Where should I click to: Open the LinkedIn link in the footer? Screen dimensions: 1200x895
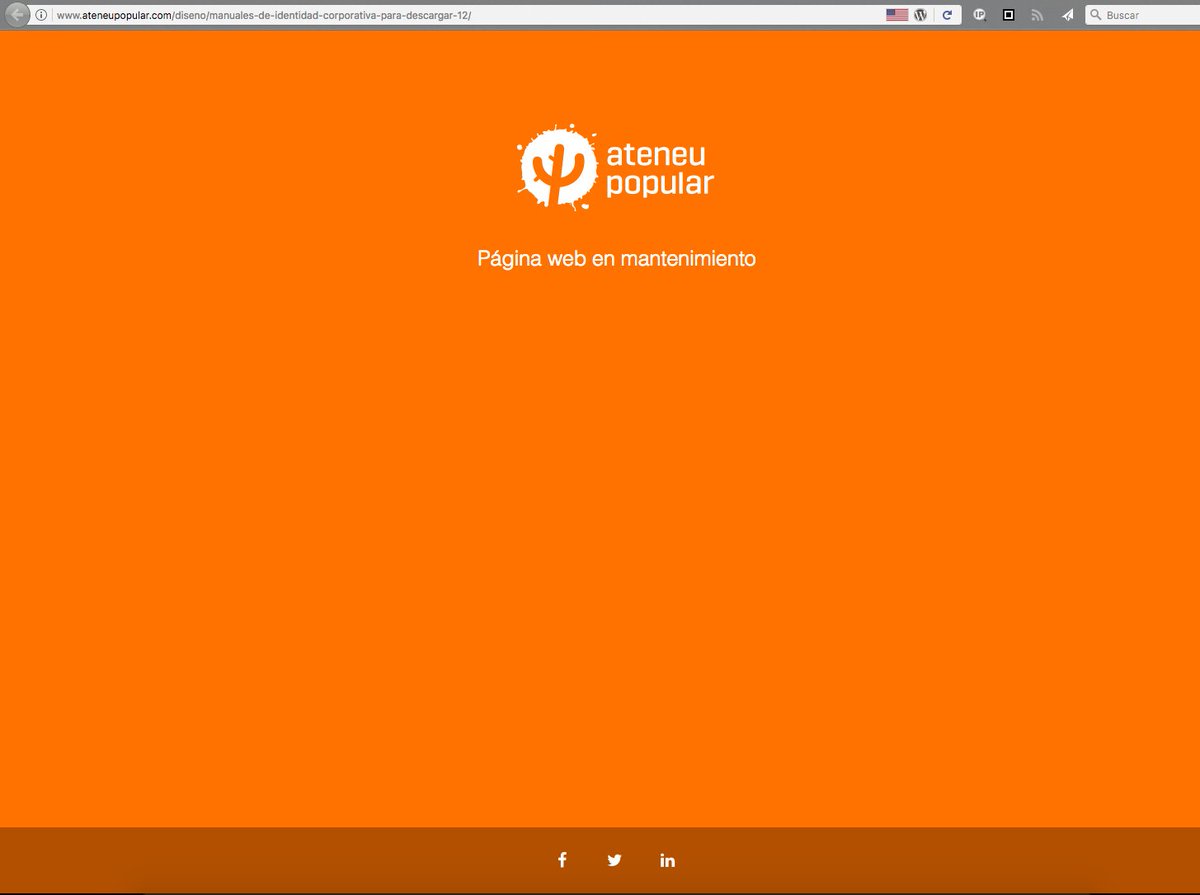click(x=667, y=860)
